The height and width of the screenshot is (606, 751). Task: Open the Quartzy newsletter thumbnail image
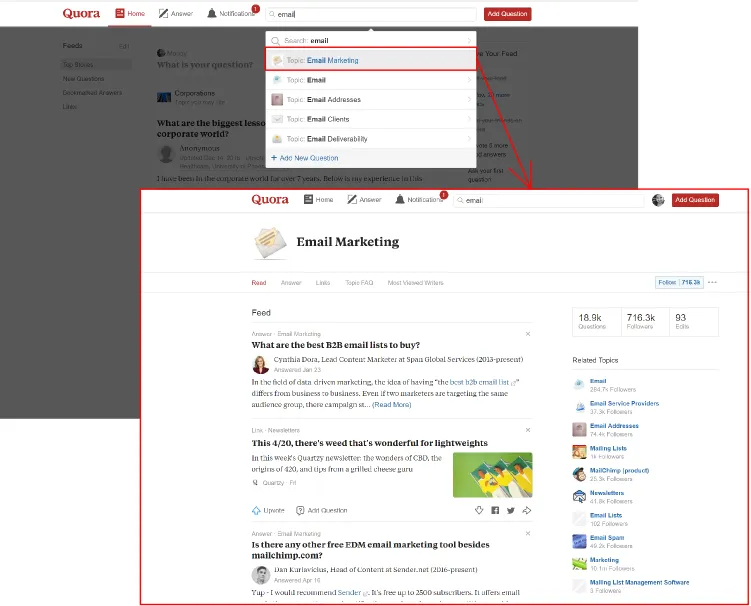coord(492,475)
